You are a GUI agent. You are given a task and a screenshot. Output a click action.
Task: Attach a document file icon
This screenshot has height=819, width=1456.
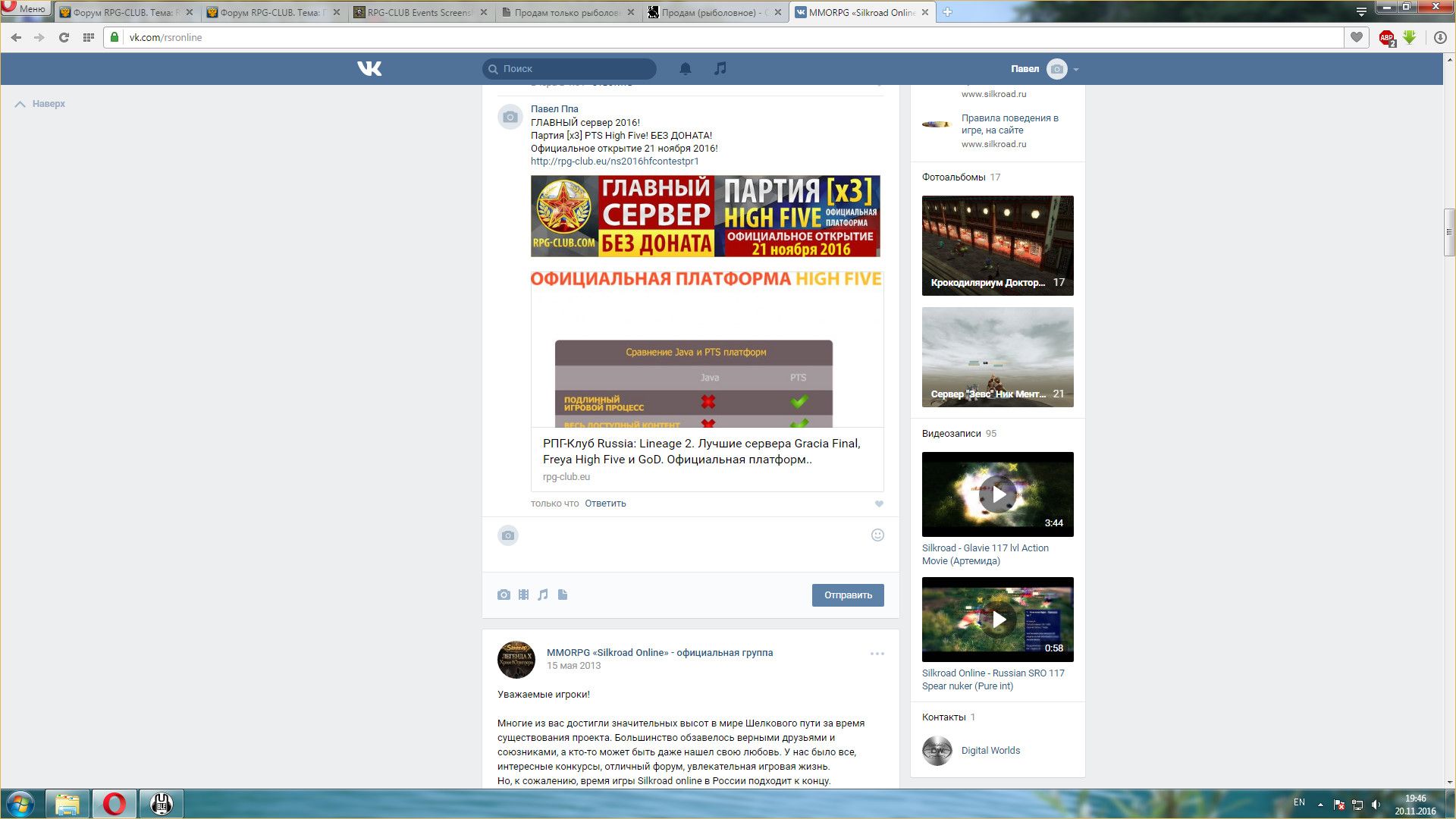[x=563, y=595]
